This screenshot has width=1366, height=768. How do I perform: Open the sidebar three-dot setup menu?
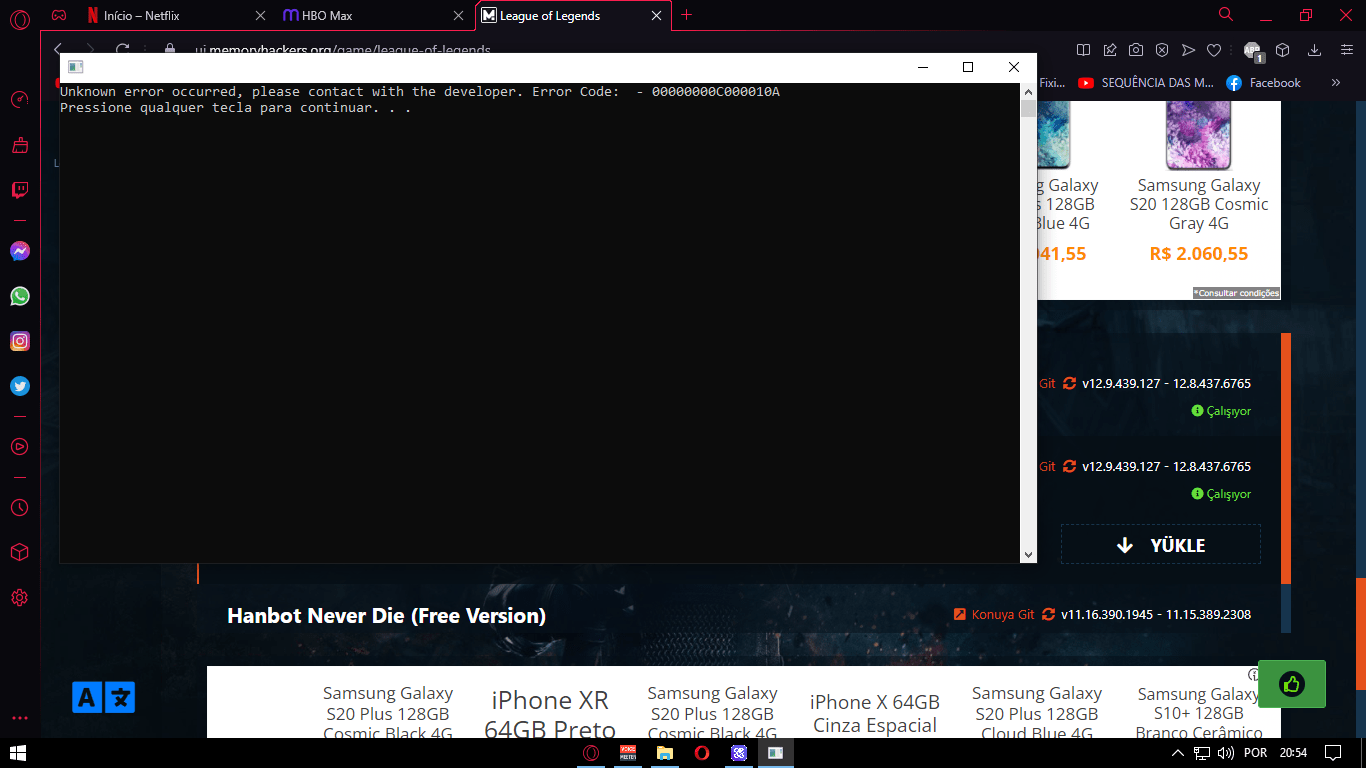(20, 718)
